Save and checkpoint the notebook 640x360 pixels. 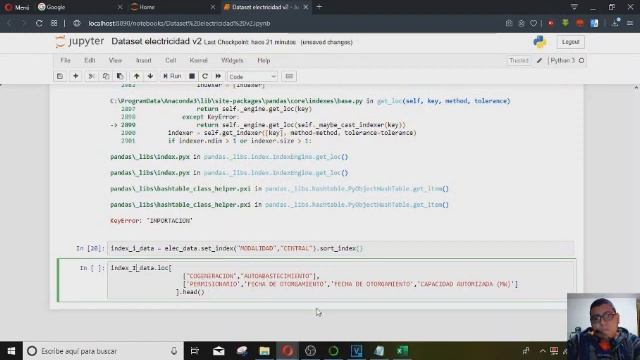[x=60, y=76]
